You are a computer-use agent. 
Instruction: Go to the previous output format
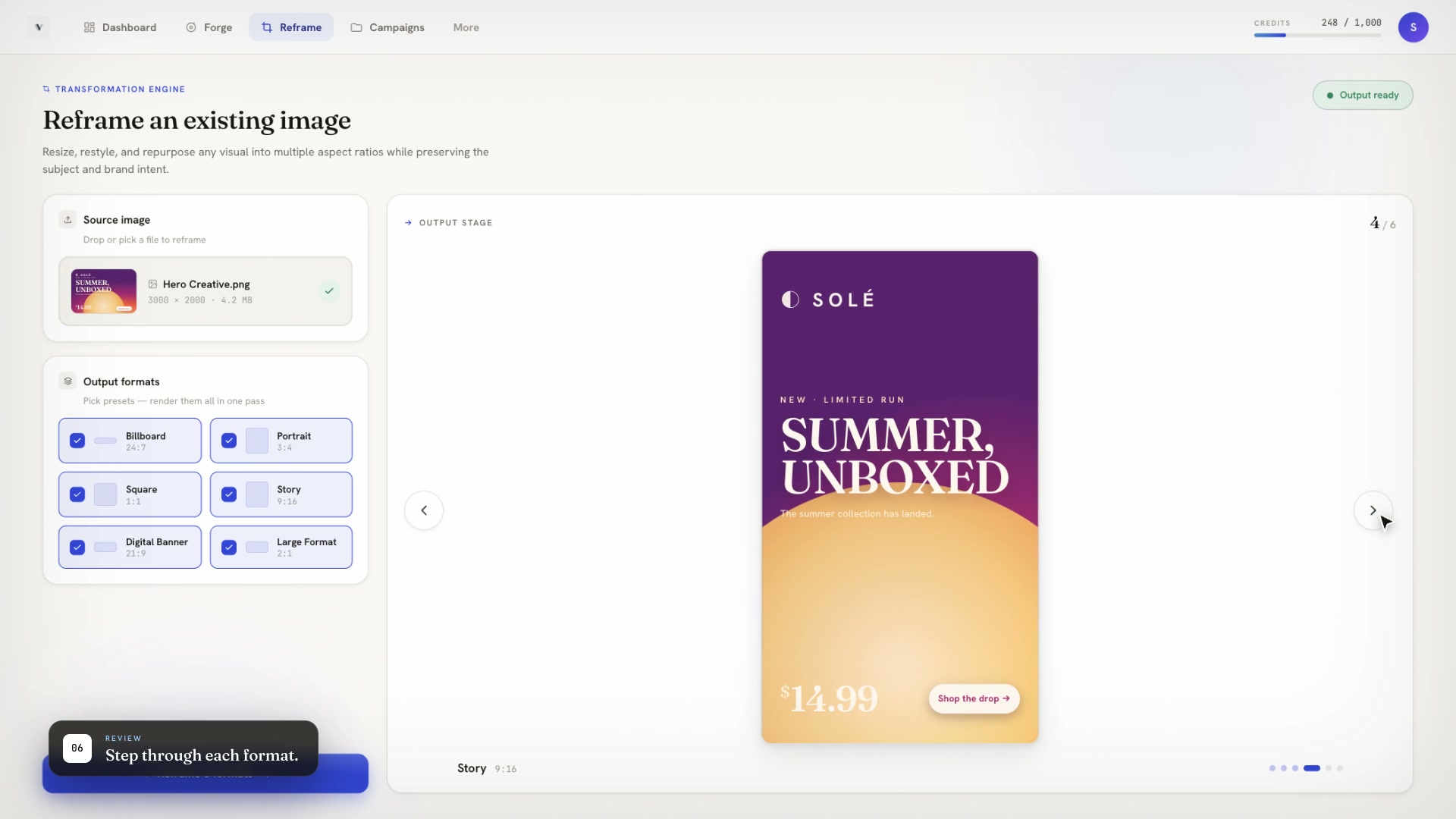click(424, 510)
